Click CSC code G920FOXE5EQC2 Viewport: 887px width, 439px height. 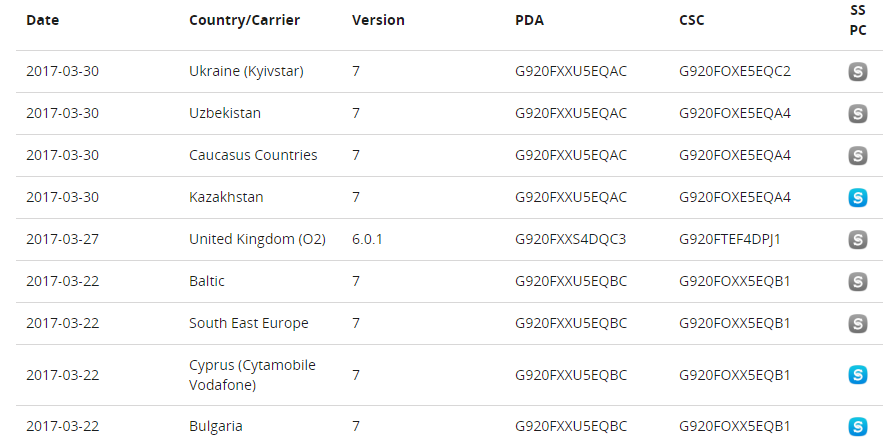click(735, 71)
